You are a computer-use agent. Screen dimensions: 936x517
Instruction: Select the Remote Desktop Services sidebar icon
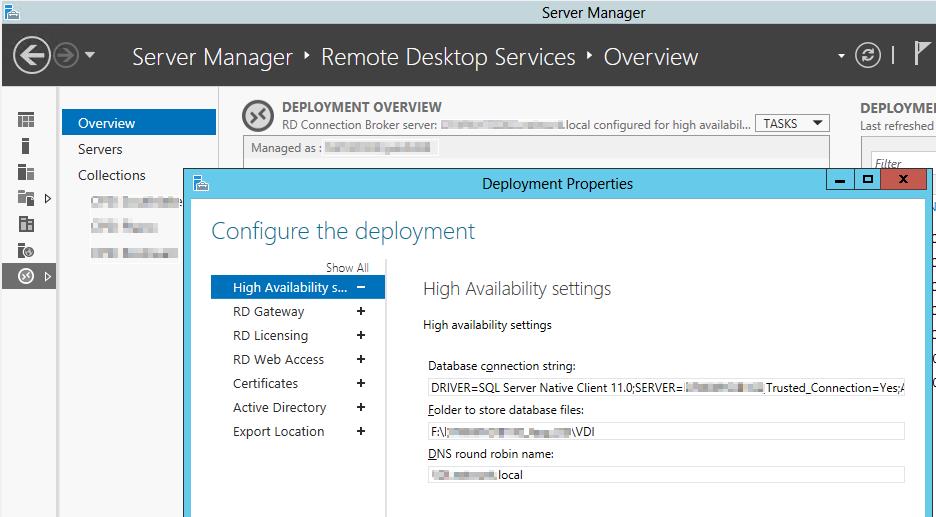point(26,276)
